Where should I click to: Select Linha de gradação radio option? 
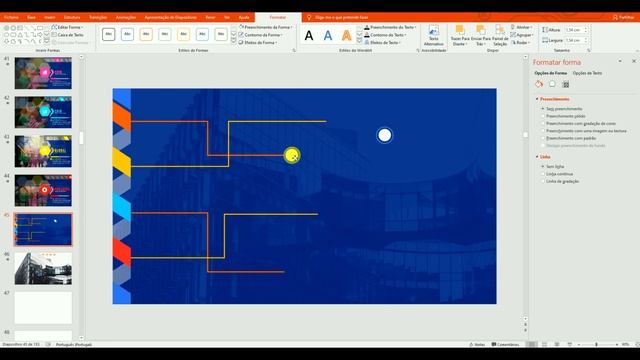(560, 181)
